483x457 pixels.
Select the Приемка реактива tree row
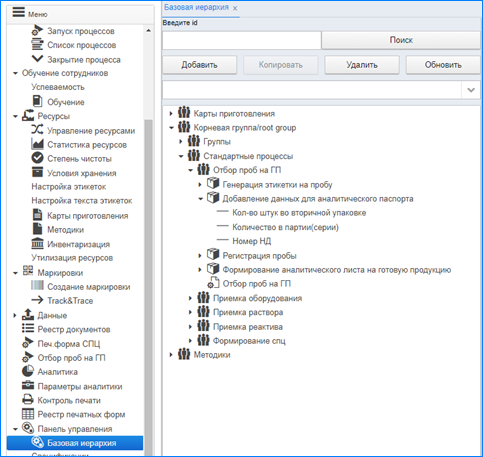coord(248,327)
